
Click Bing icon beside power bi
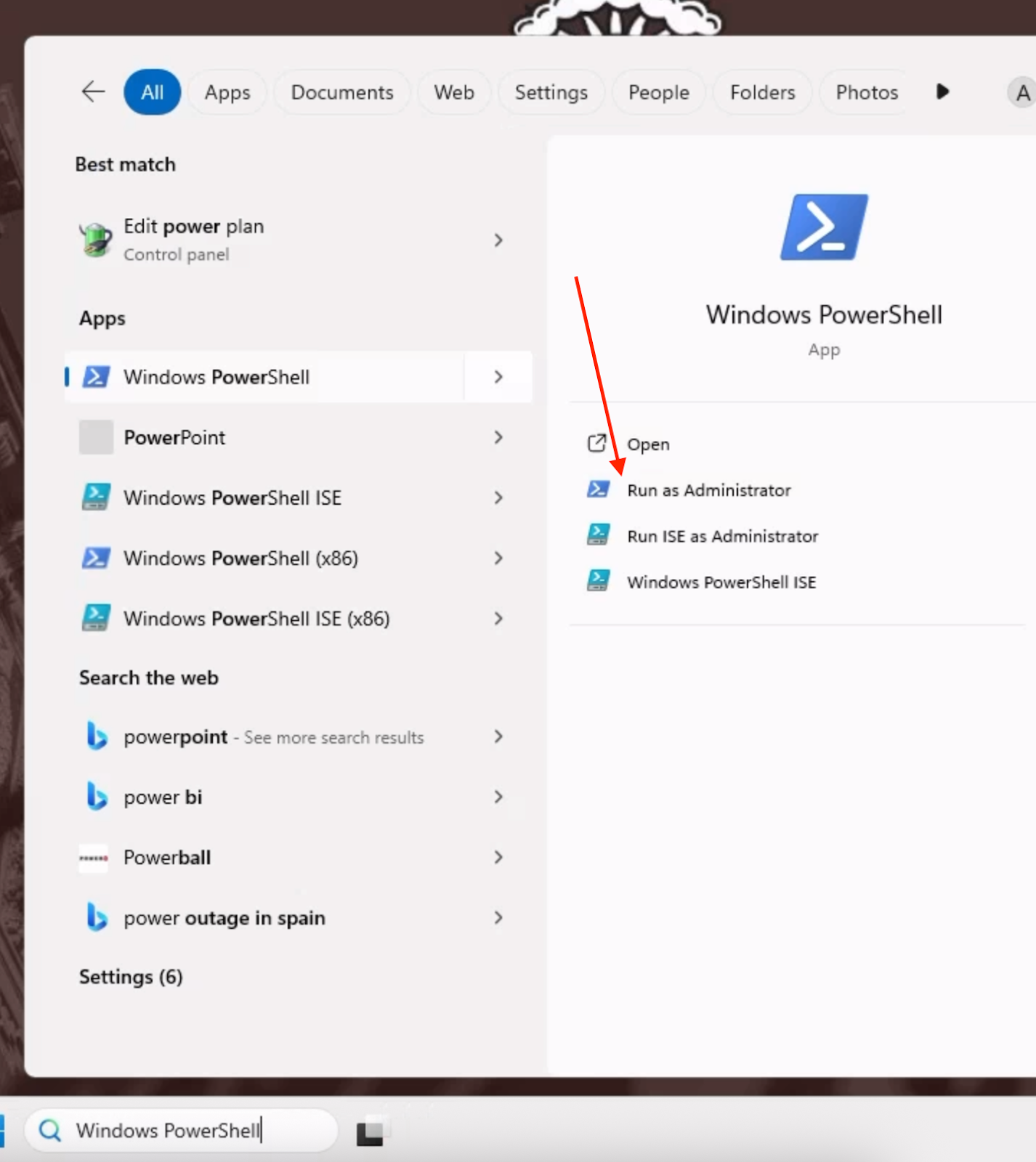point(97,797)
